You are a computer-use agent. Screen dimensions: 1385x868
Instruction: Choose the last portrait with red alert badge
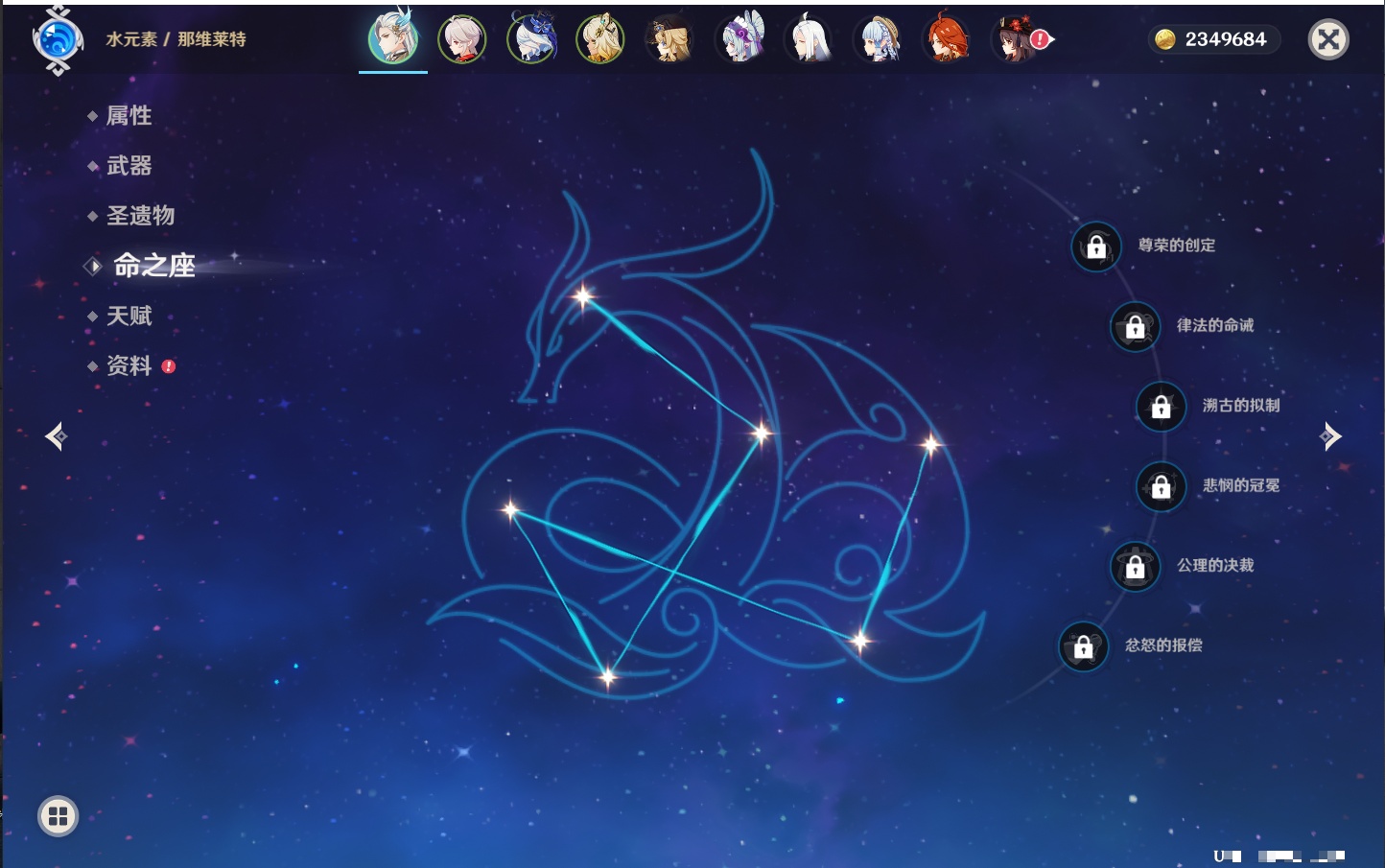click(1015, 40)
